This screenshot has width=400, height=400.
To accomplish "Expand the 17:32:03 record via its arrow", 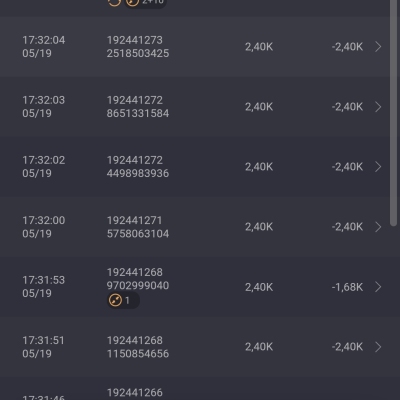I will [378, 107].
